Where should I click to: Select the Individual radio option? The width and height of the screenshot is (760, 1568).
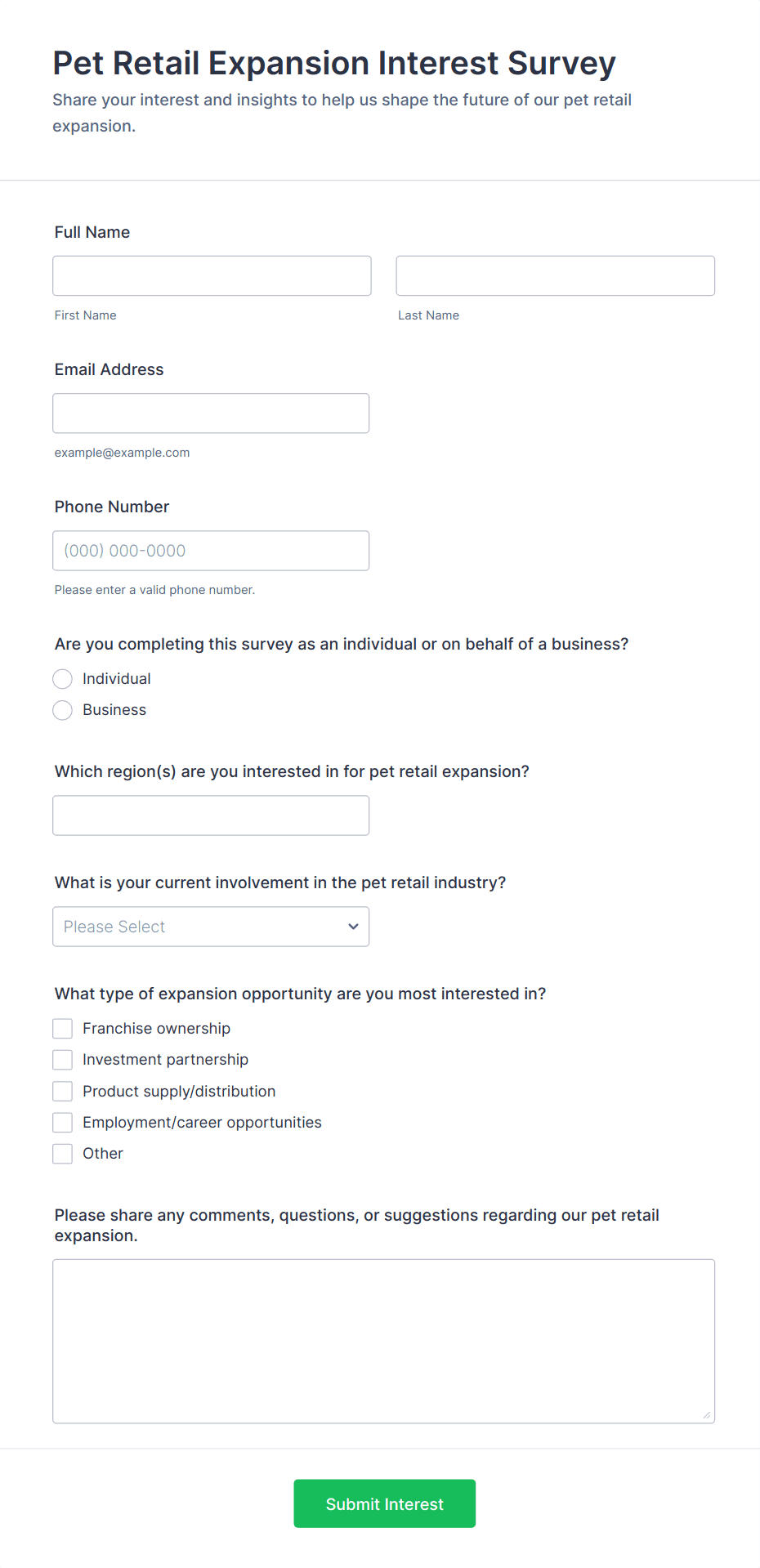[x=63, y=679]
